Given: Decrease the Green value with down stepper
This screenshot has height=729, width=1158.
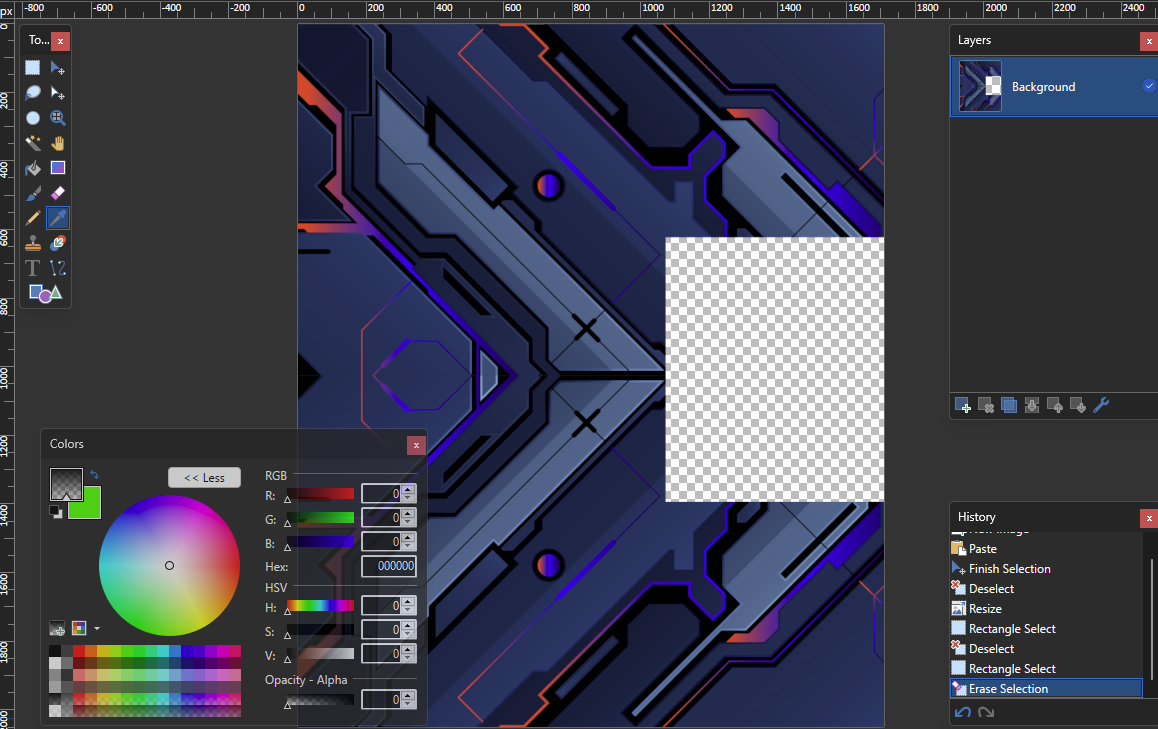Looking at the screenshot, I should tap(408, 521).
